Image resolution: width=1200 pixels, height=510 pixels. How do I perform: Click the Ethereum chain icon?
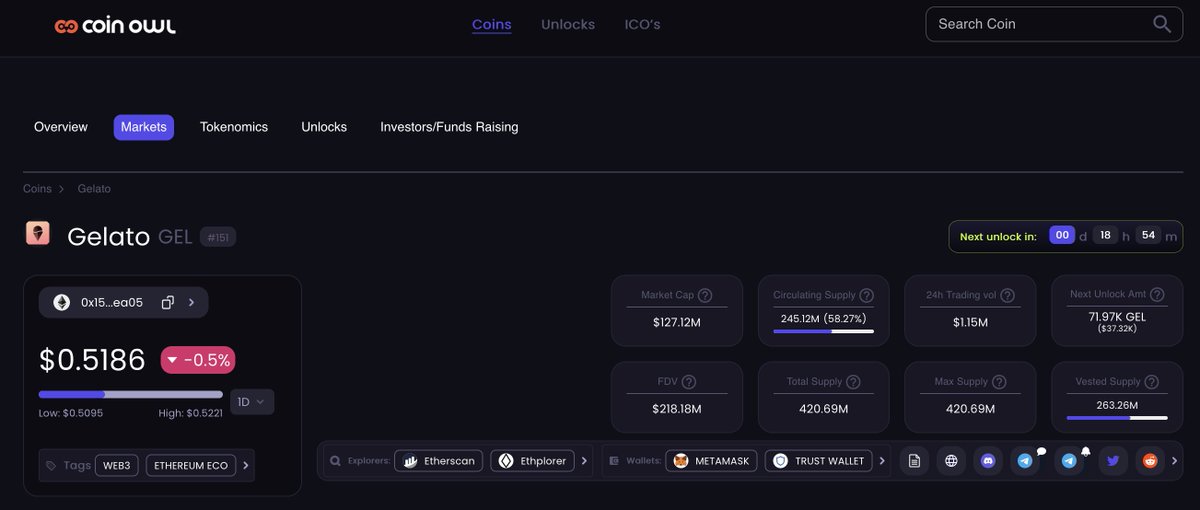[62, 302]
